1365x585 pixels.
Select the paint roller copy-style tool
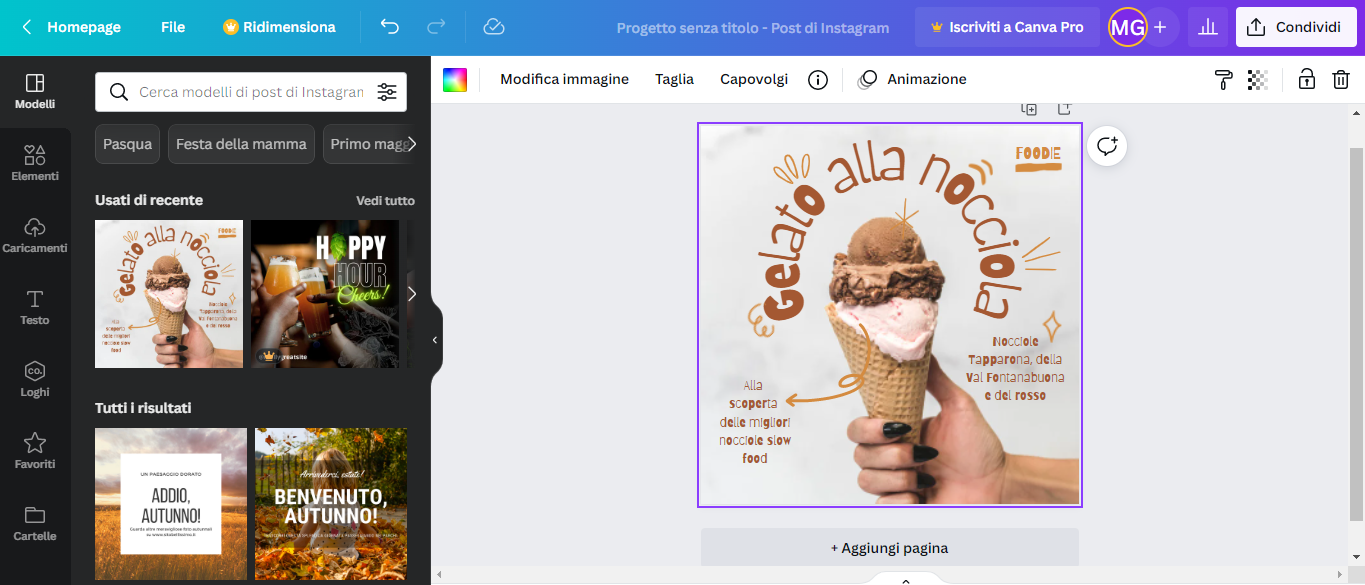click(x=1222, y=79)
